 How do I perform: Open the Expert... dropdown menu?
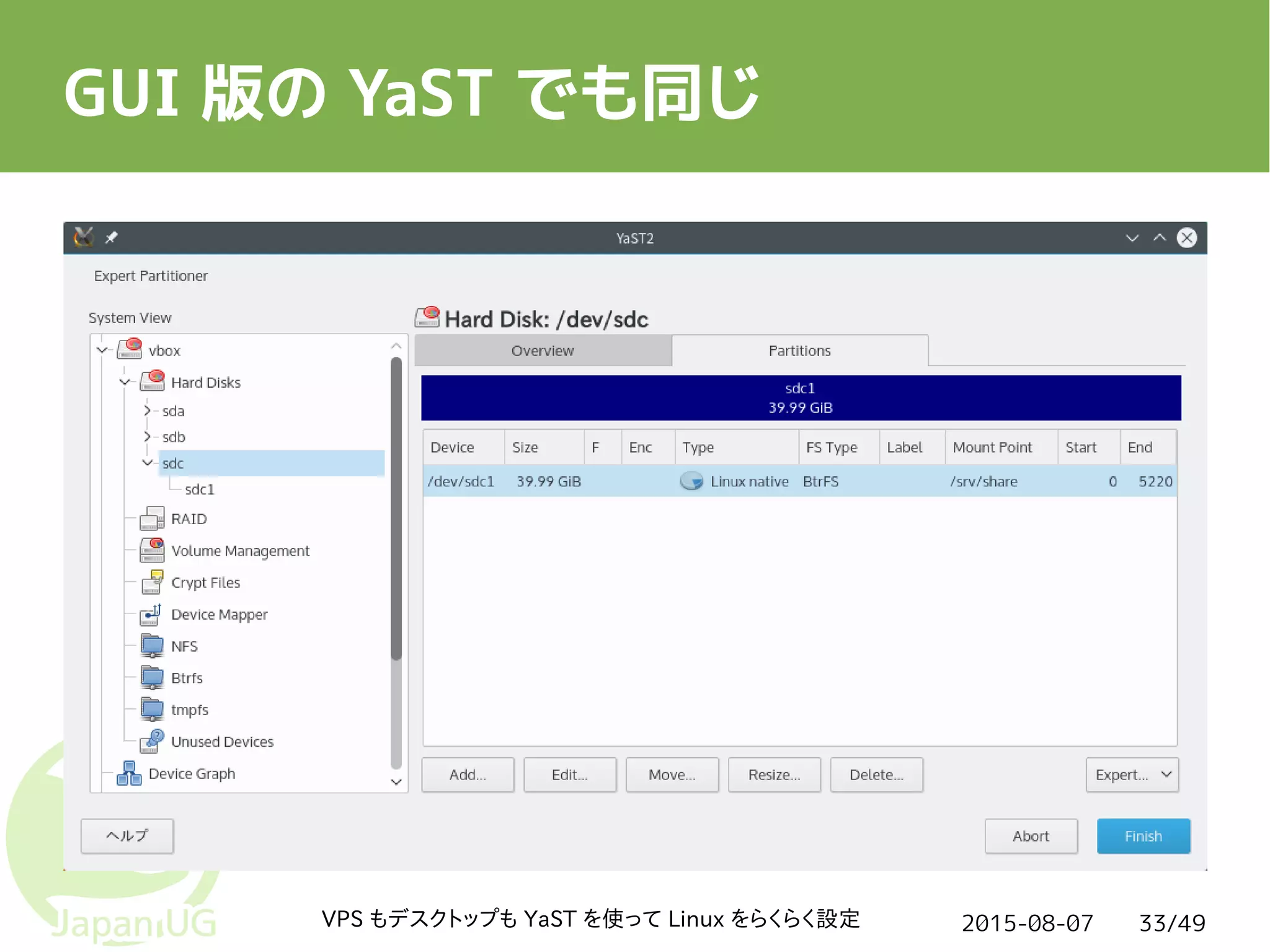click(x=1132, y=775)
